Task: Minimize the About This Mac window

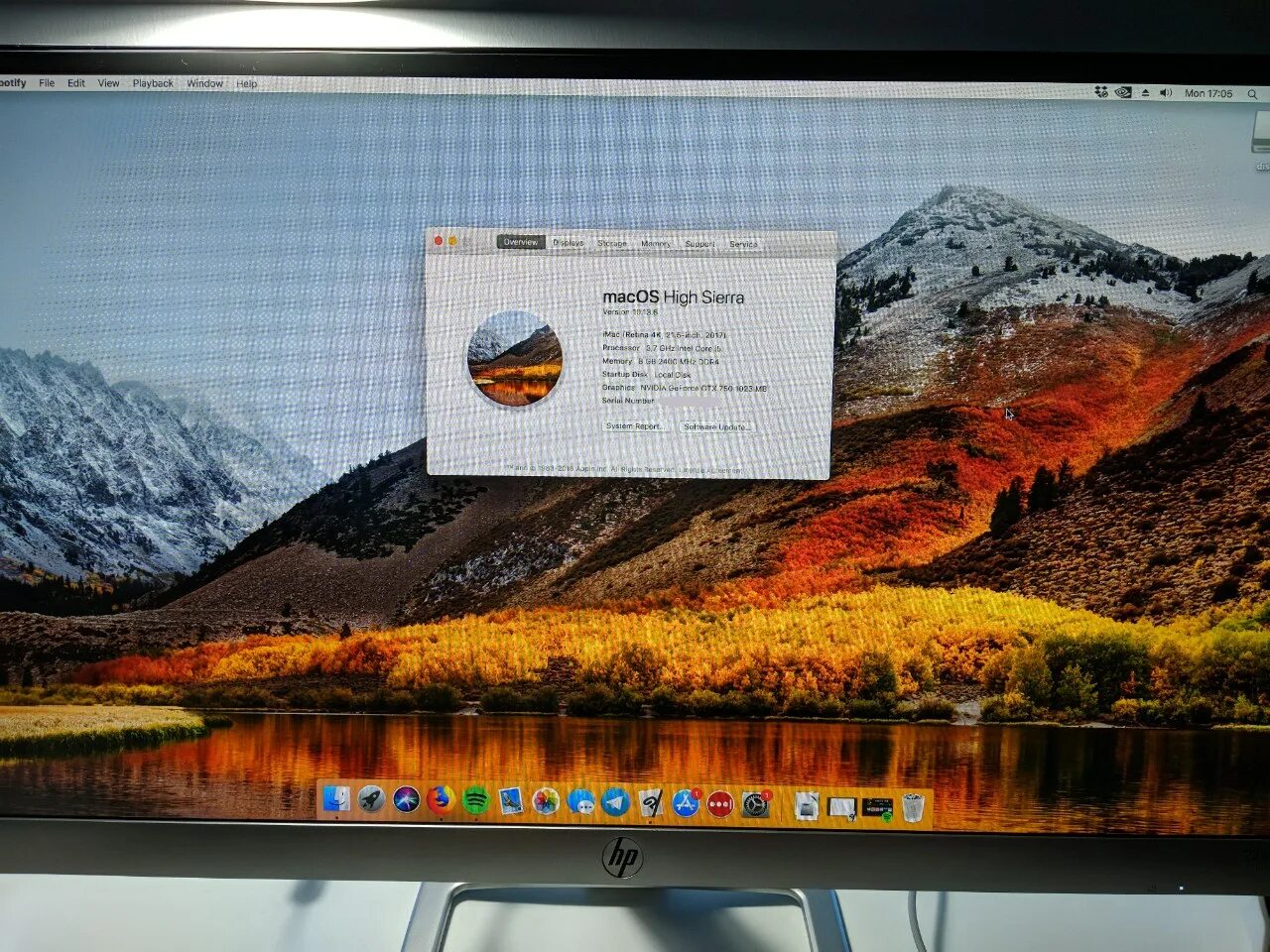Action: tap(452, 240)
